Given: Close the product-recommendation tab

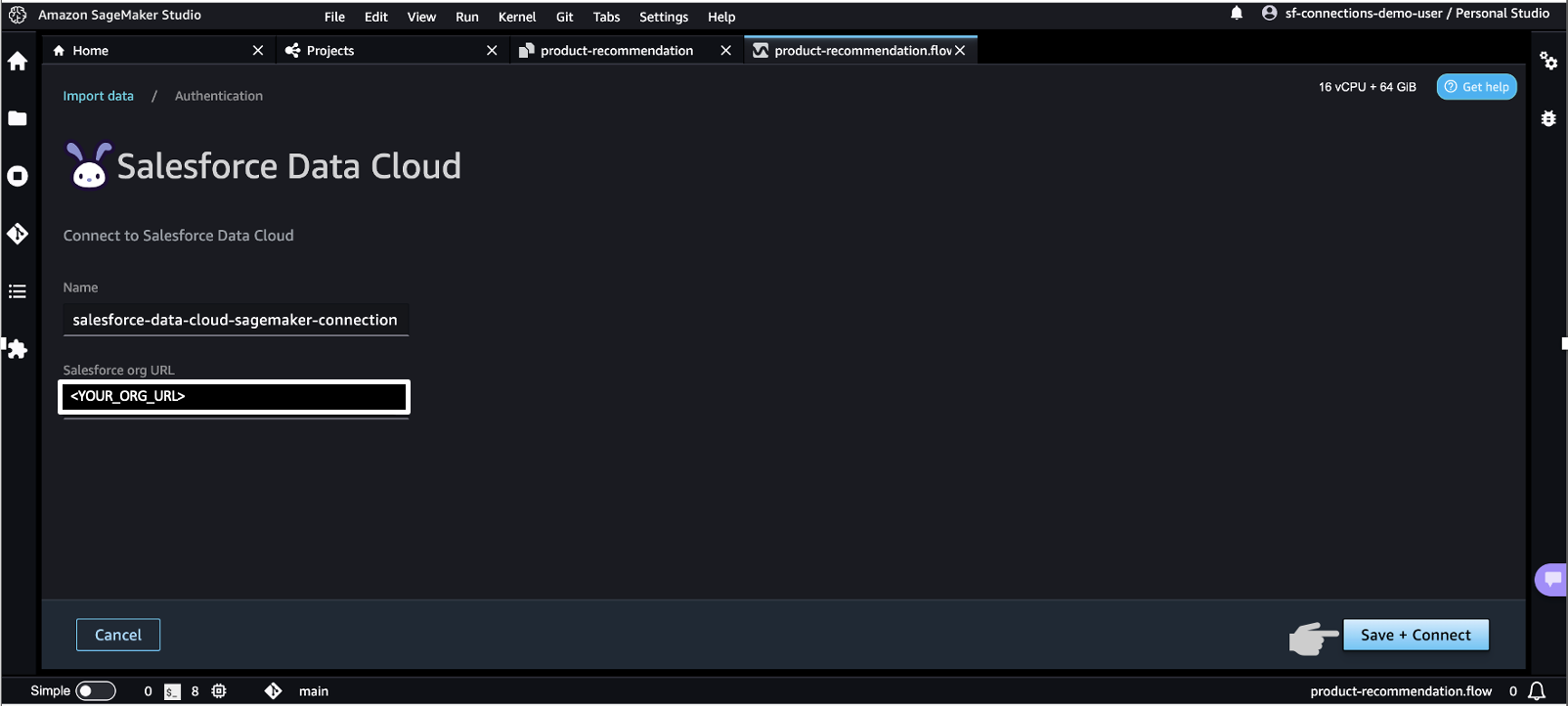Looking at the screenshot, I should coord(725,51).
